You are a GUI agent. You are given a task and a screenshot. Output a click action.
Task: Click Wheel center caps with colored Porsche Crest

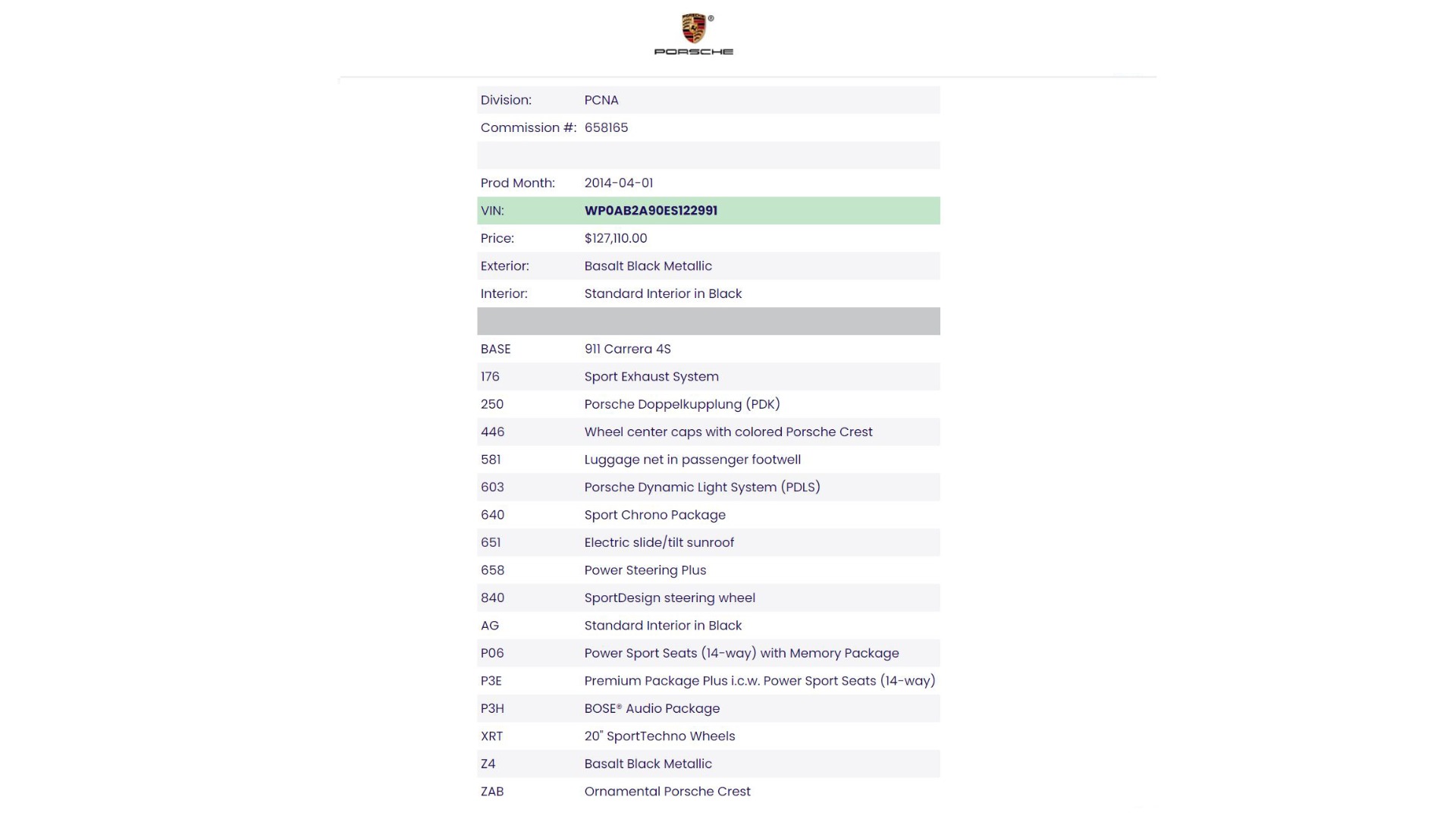(x=728, y=432)
